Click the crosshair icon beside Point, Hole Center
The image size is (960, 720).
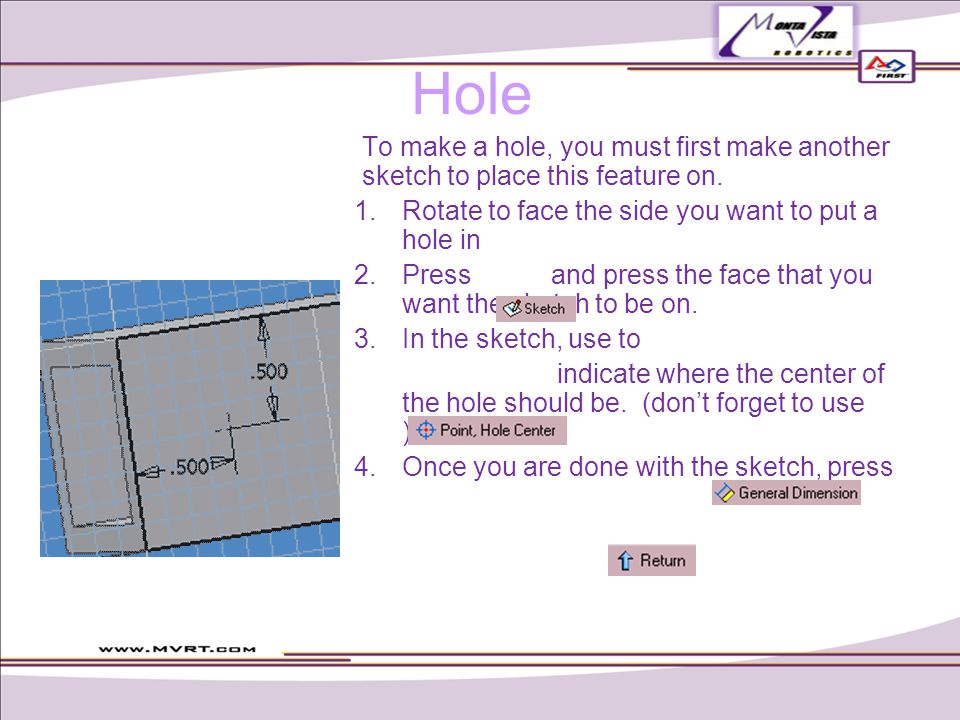[426, 430]
